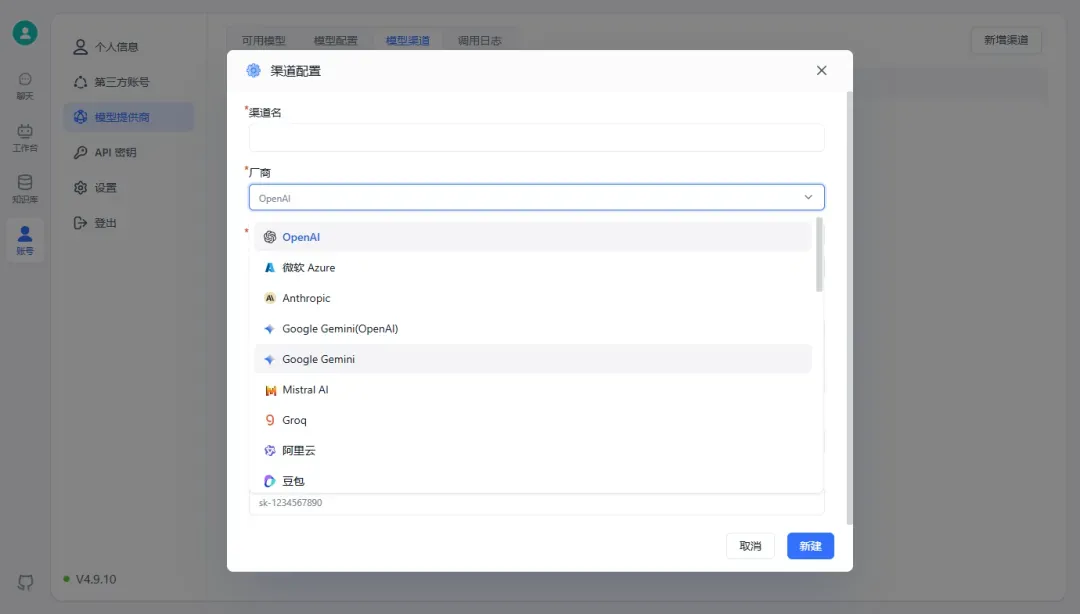Screen dimensions: 1080x614
Task: Collapse the 厂商 dropdown via its chevron
Action: [808, 198]
